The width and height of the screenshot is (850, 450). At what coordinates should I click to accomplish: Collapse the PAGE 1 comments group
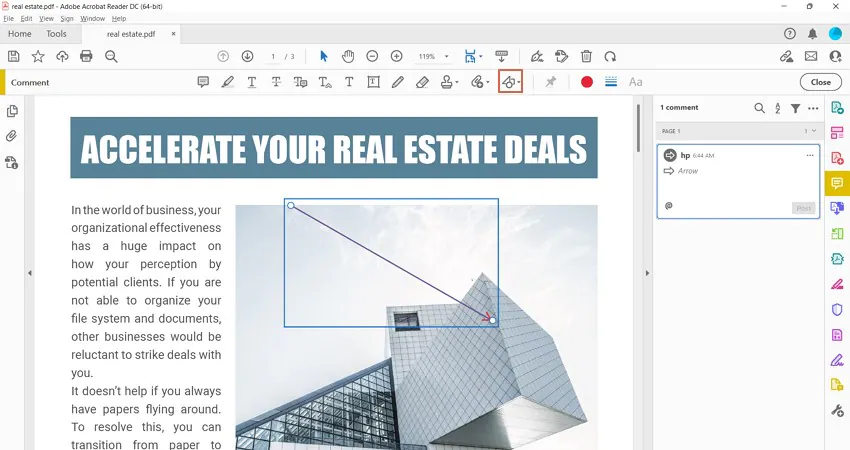click(x=814, y=131)
